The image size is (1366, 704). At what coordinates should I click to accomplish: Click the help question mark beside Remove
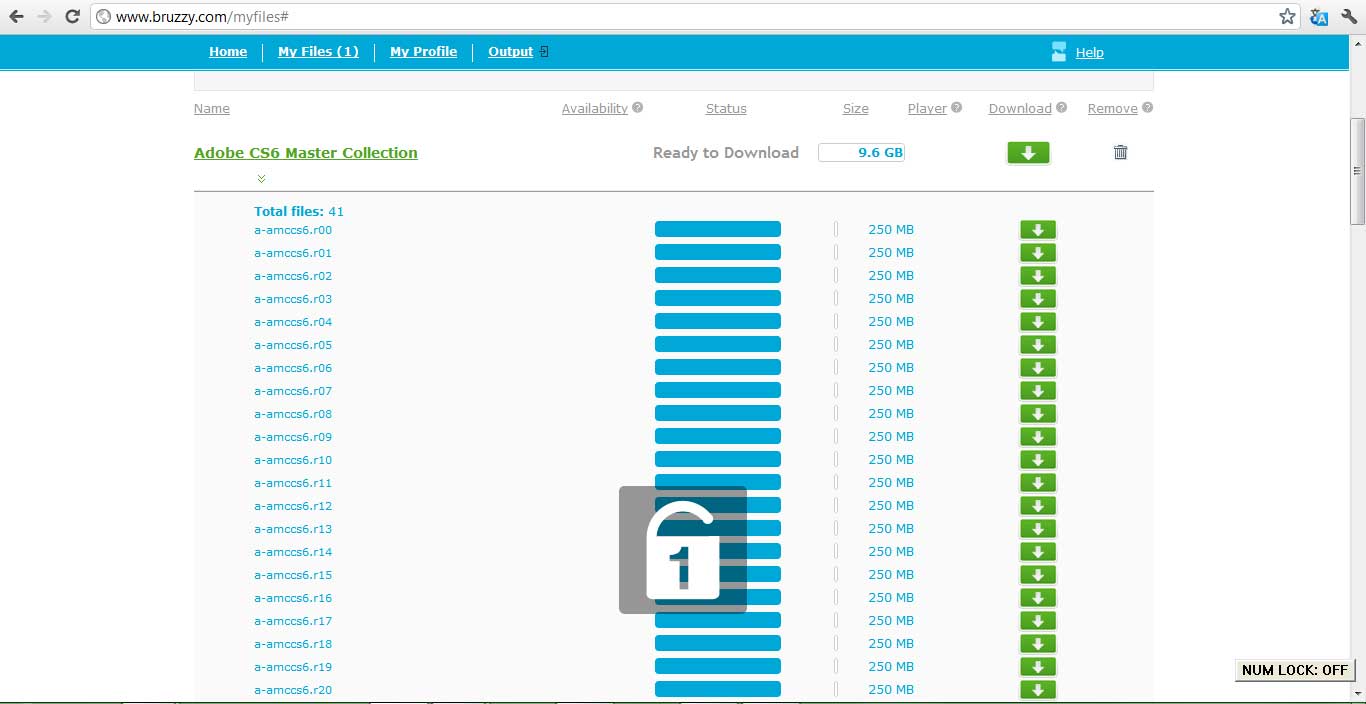[x=1148, y=108]
